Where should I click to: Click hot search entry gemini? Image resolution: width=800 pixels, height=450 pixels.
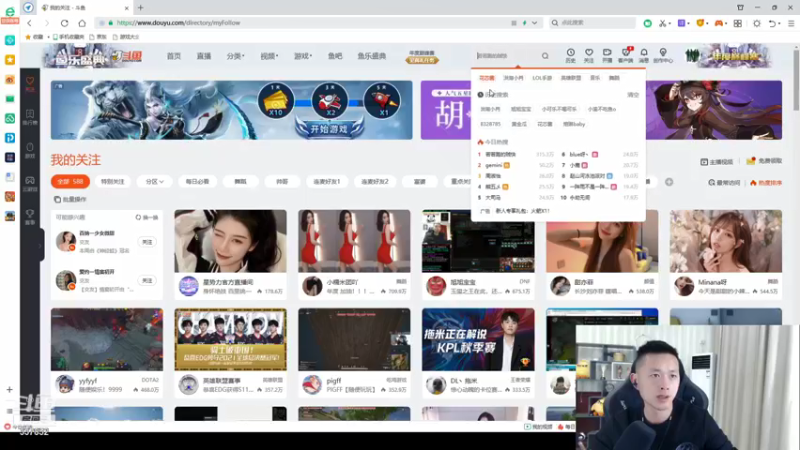(x=493, y=165)
